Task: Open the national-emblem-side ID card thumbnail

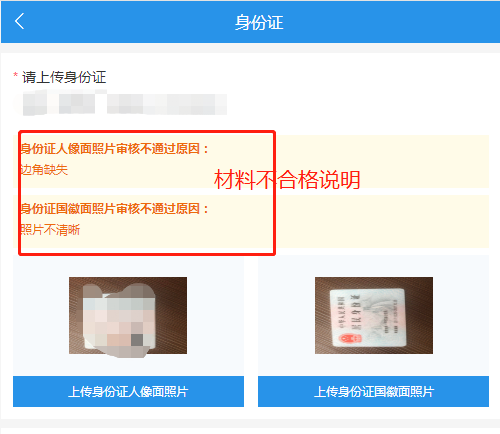Action: (x=374, y=315)
